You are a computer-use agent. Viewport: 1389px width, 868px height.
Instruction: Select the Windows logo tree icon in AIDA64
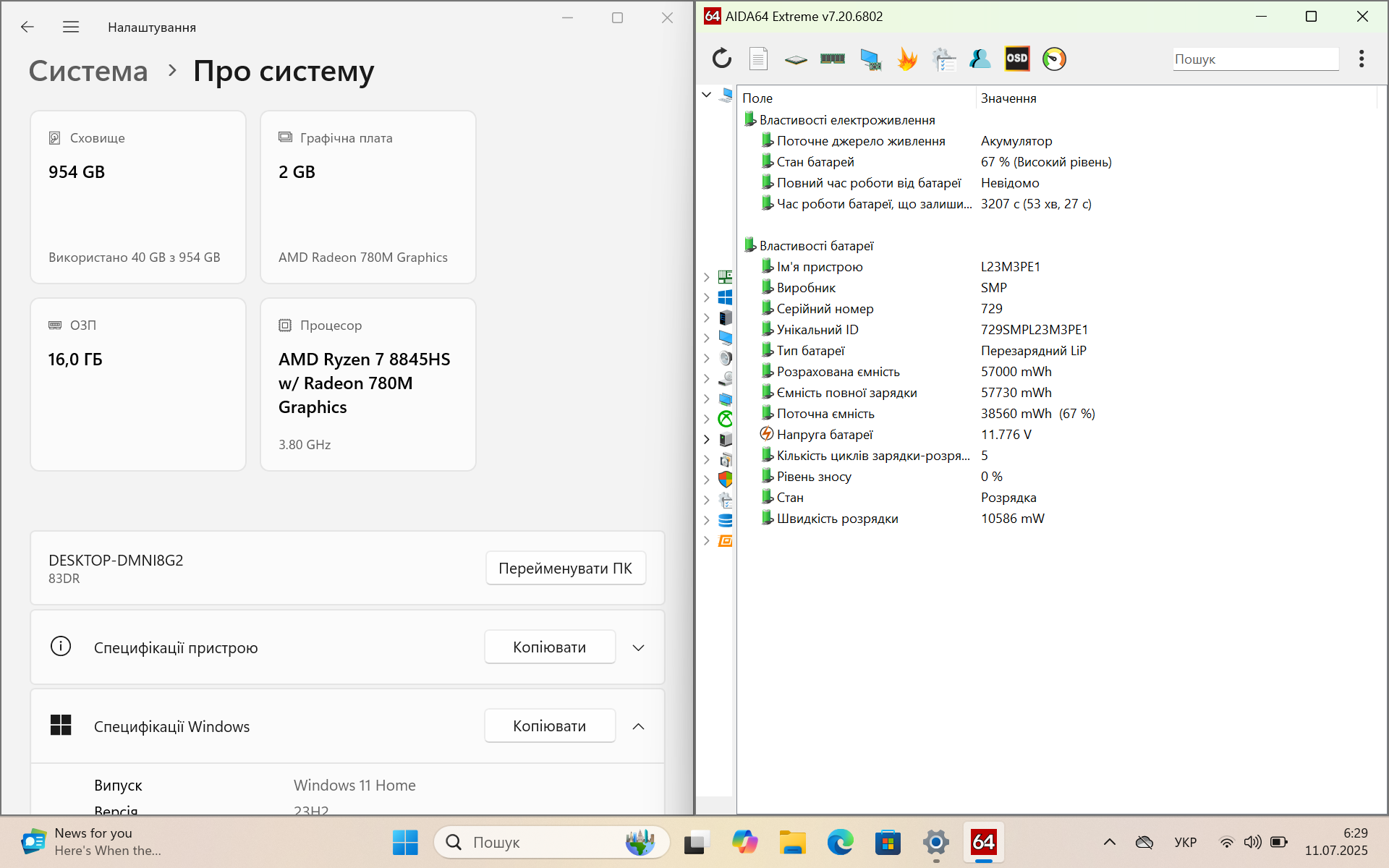point(725,297)
